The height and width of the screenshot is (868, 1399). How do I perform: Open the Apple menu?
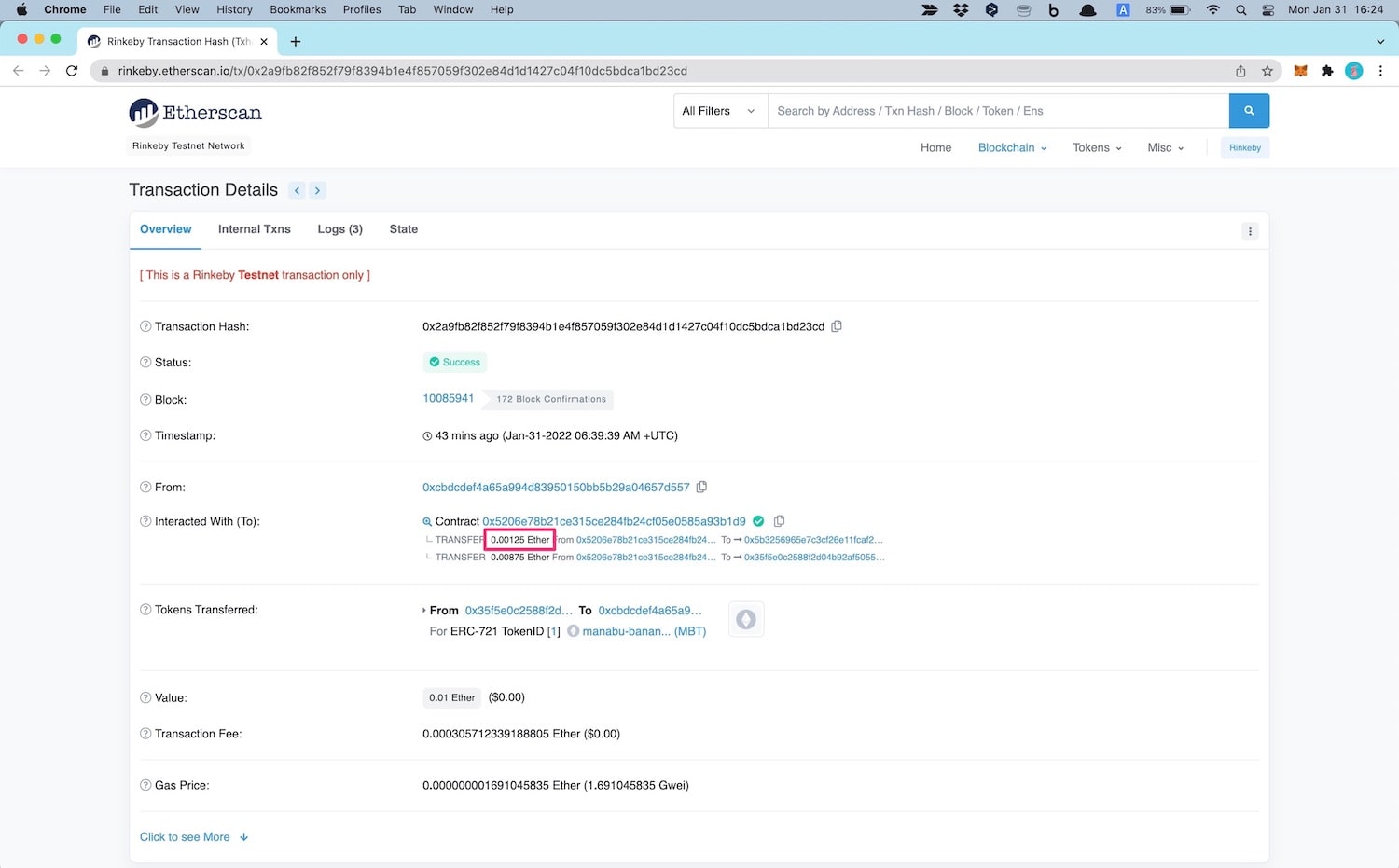click(22, 9)
